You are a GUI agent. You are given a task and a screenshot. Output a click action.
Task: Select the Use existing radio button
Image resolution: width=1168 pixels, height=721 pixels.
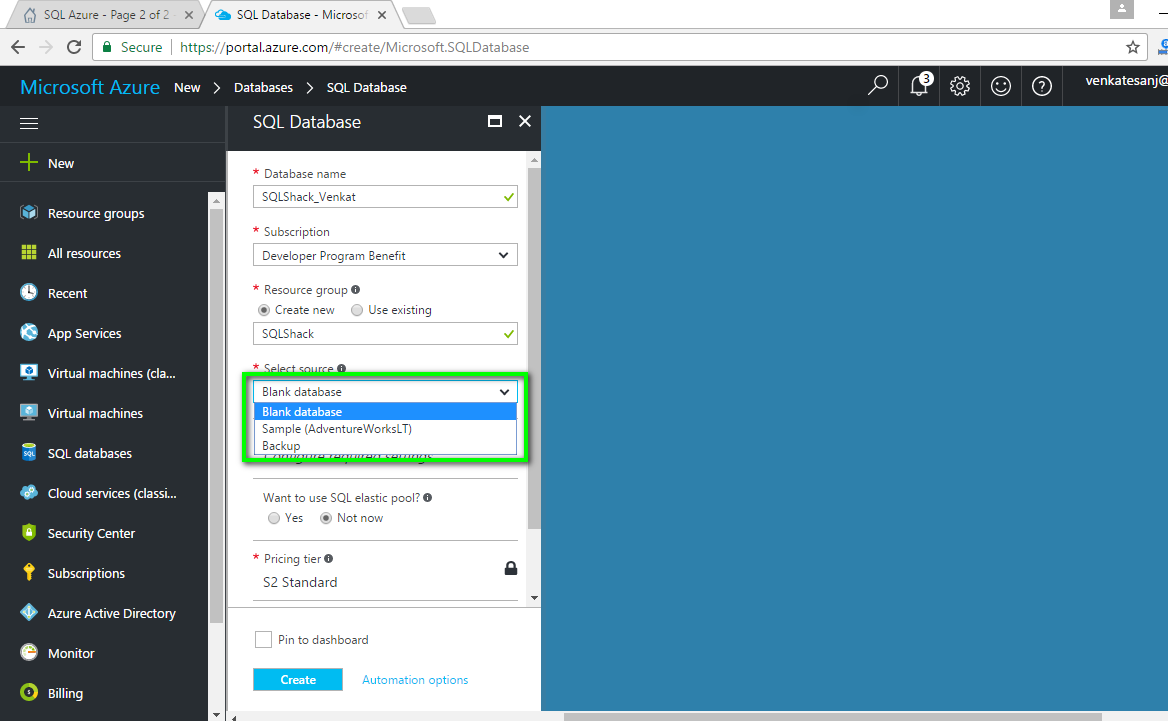coord(357,310)
